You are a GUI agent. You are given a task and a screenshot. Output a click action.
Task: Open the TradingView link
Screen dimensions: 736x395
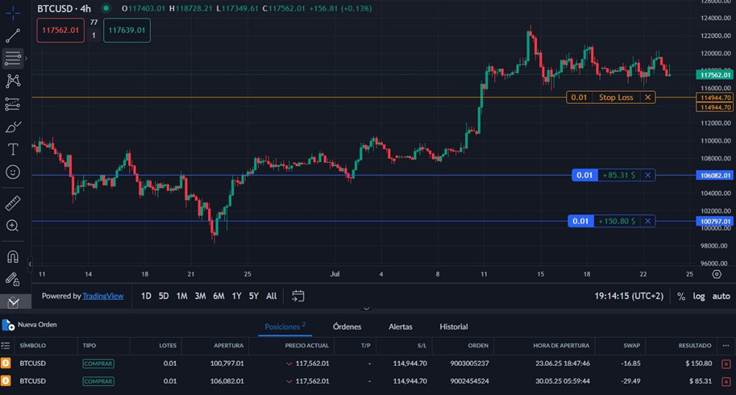click(103, 296)
